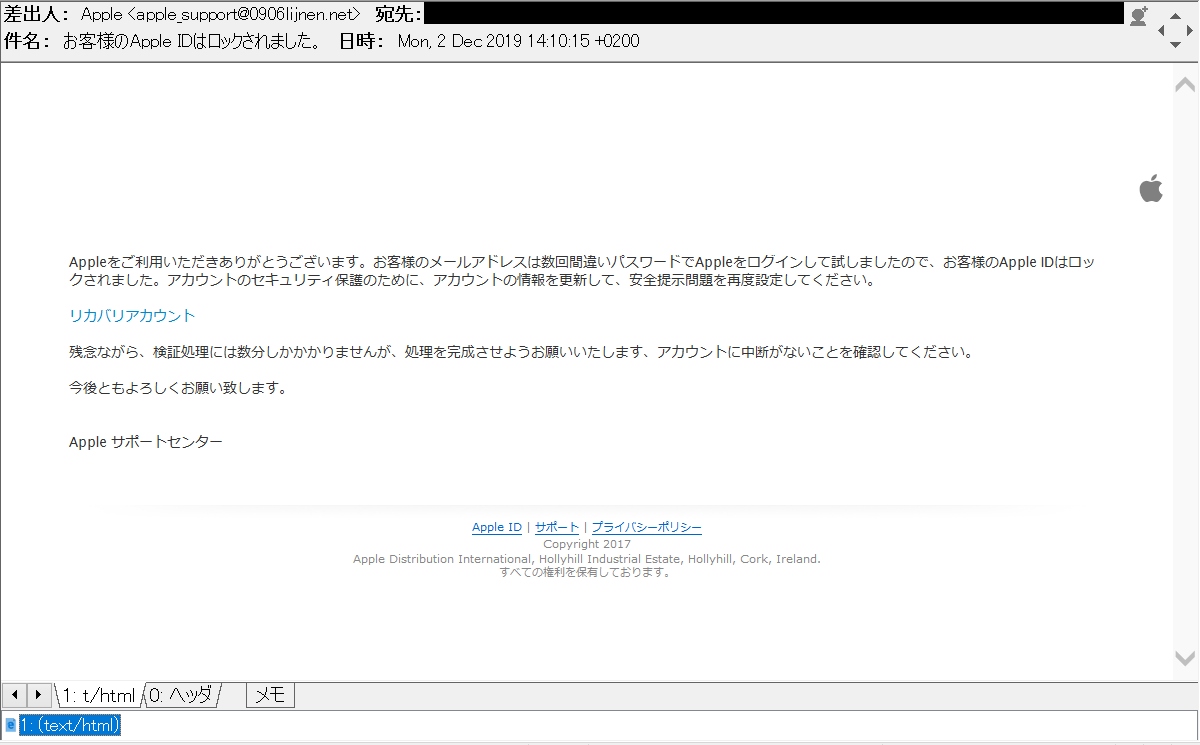Click the left arrow in header navigation pad
Screen dimensions: 1200x745
point(1162,30)
